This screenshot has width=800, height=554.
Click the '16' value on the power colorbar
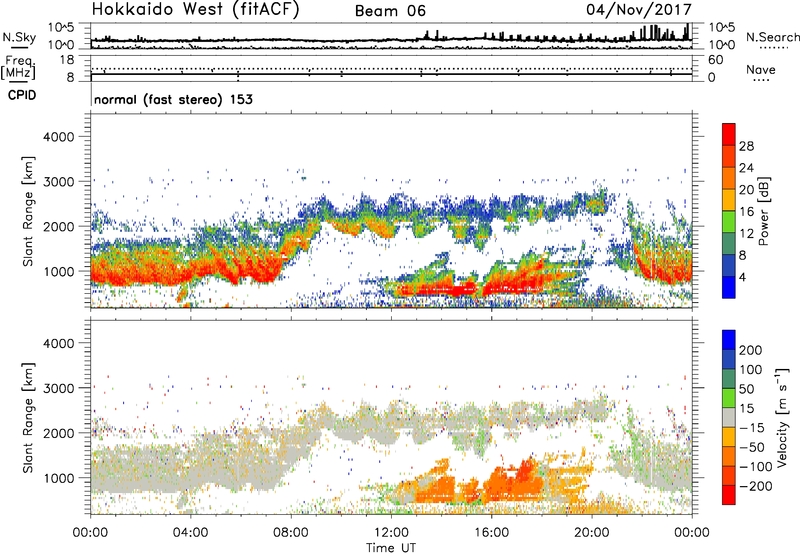746,212
